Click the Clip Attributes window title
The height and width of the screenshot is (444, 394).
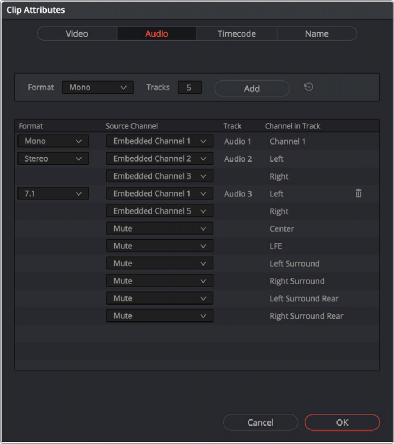36,10
